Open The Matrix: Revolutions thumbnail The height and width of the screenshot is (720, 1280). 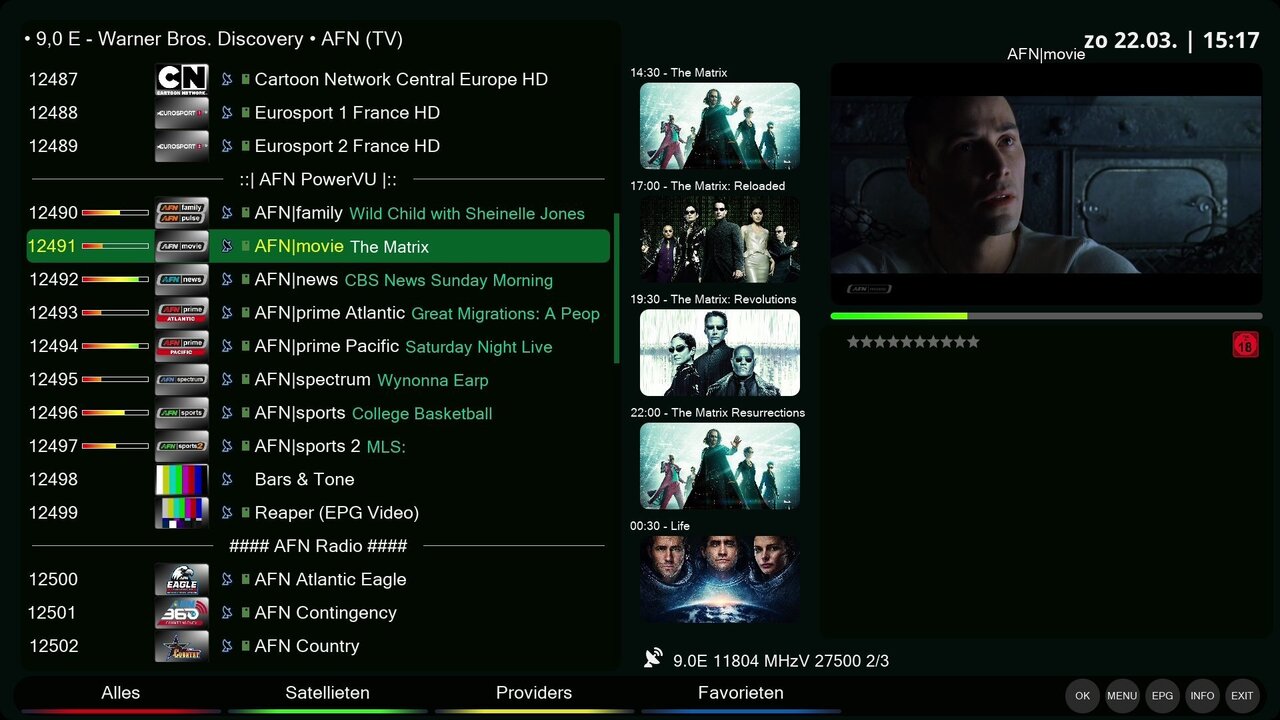click(720, 353)
